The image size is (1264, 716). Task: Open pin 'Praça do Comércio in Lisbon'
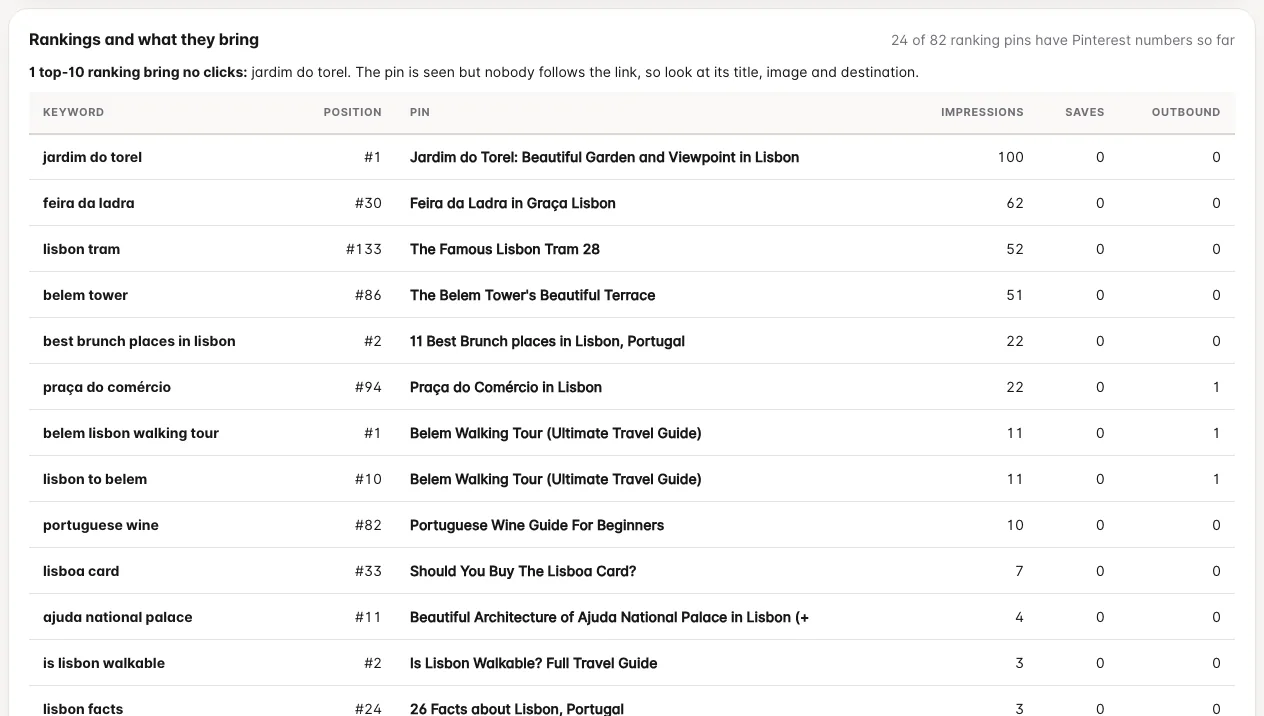pos(506,387)
